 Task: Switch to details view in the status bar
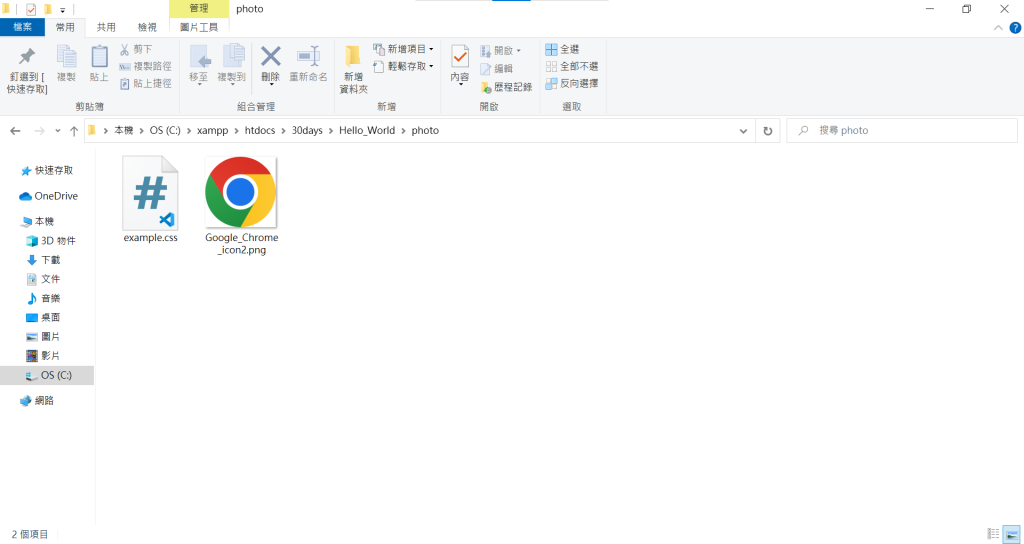993,534
